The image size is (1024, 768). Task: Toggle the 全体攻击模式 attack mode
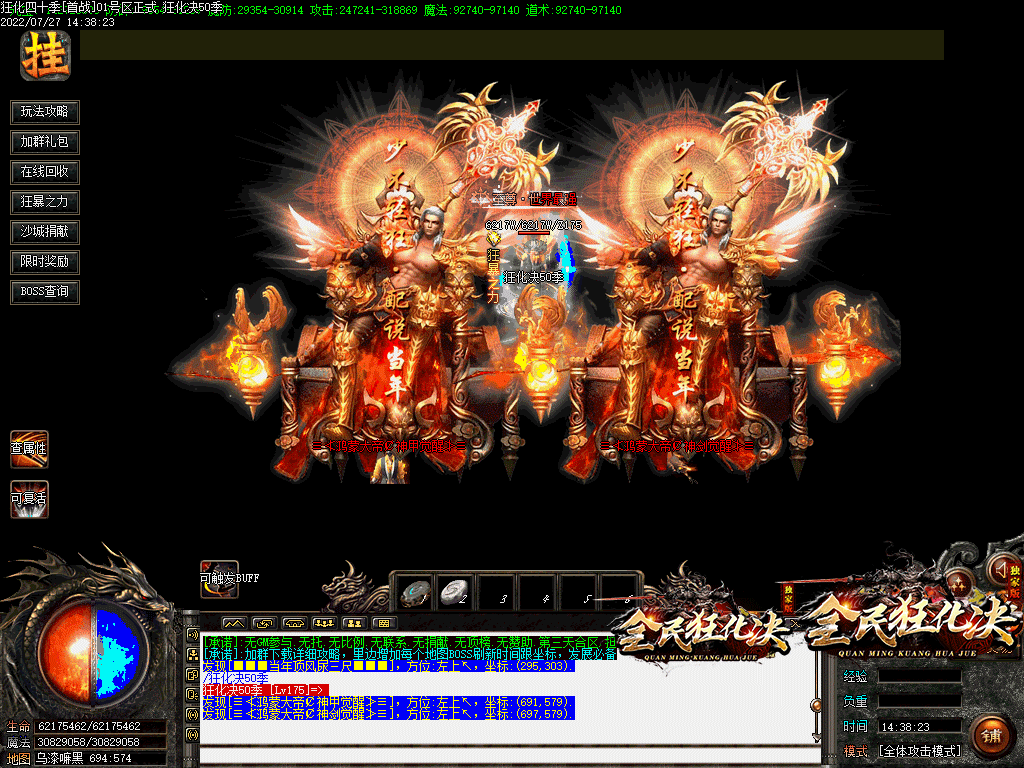pyautogui.click(x=919, y=751)
